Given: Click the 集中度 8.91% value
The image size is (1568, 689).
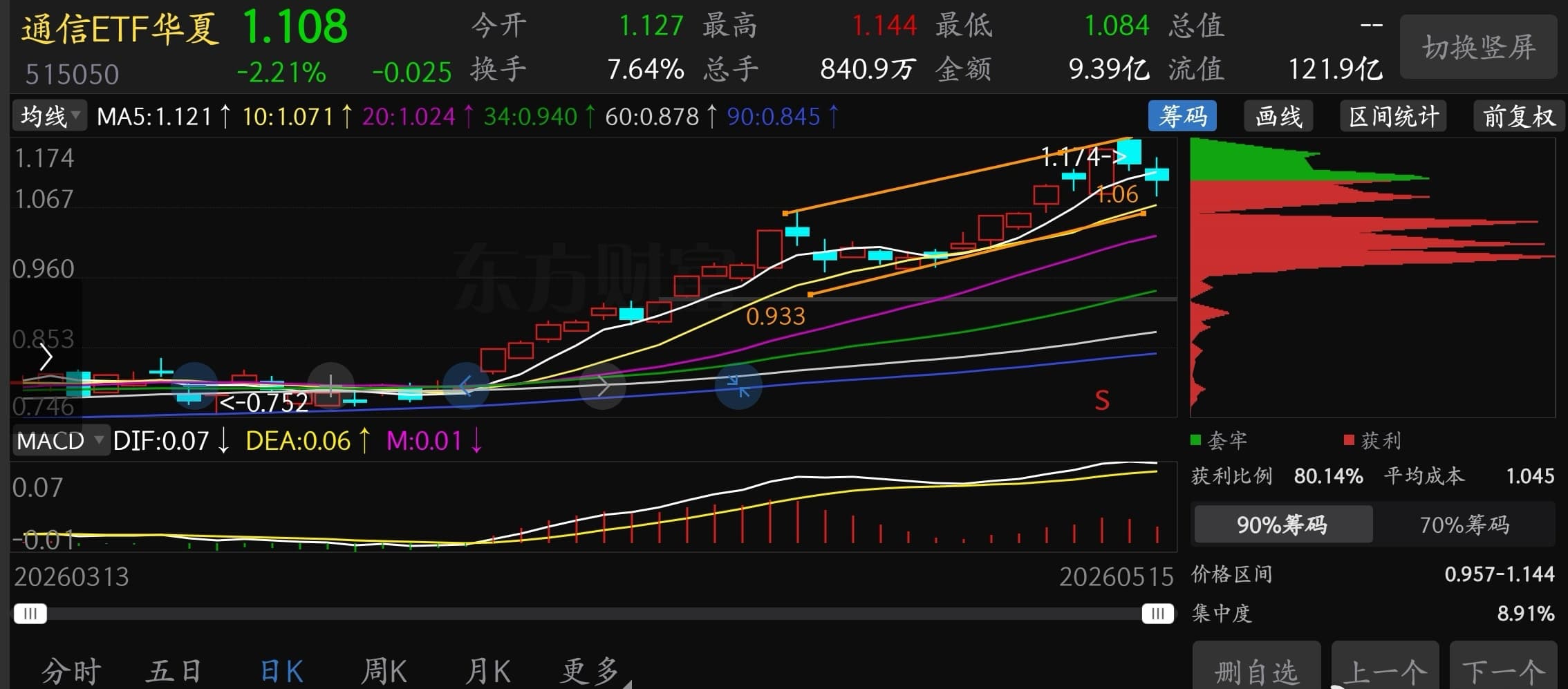Looking at the screenshot, I should [1526, 613].
